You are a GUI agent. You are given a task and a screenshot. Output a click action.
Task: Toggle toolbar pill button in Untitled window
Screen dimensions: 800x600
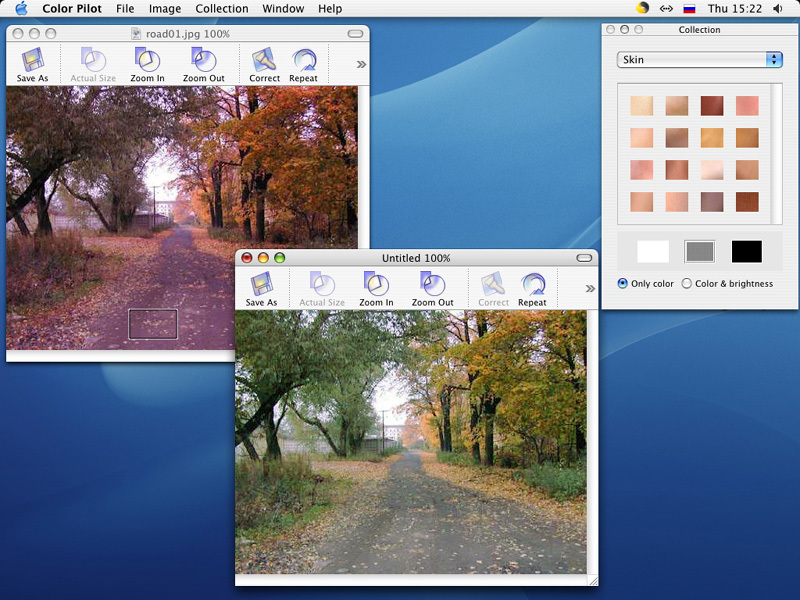[x=584, y=258]
